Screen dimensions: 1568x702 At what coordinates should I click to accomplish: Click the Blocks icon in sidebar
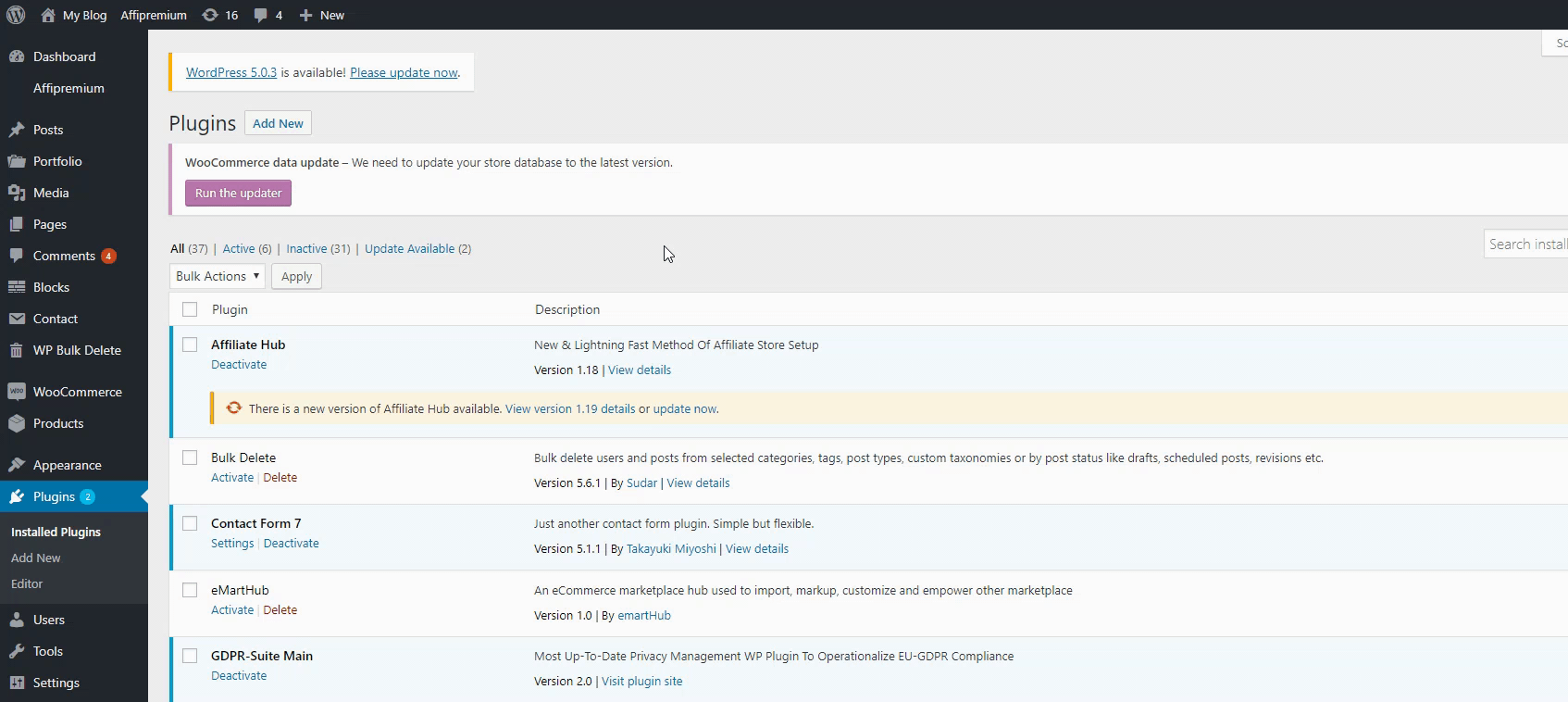17,287
